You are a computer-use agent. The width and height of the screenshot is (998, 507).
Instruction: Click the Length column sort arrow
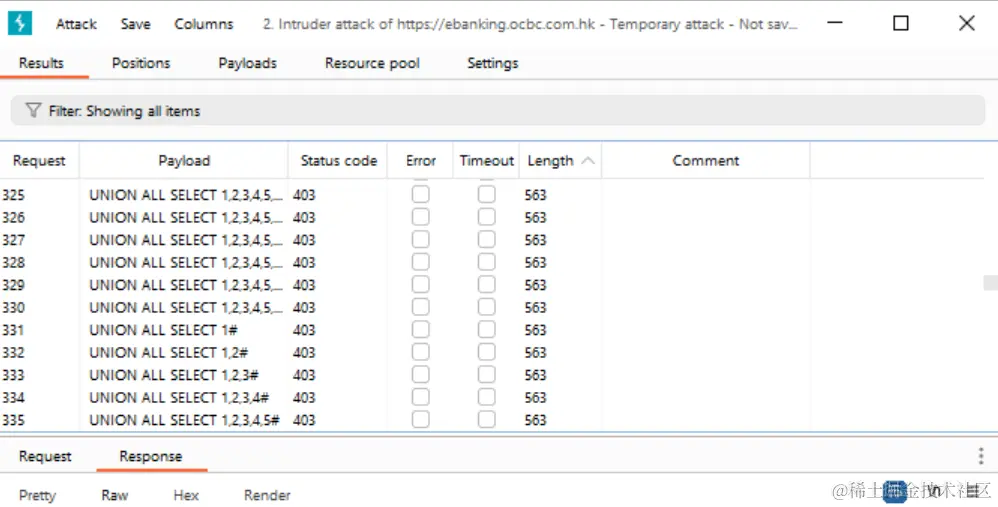click(588, 161)
